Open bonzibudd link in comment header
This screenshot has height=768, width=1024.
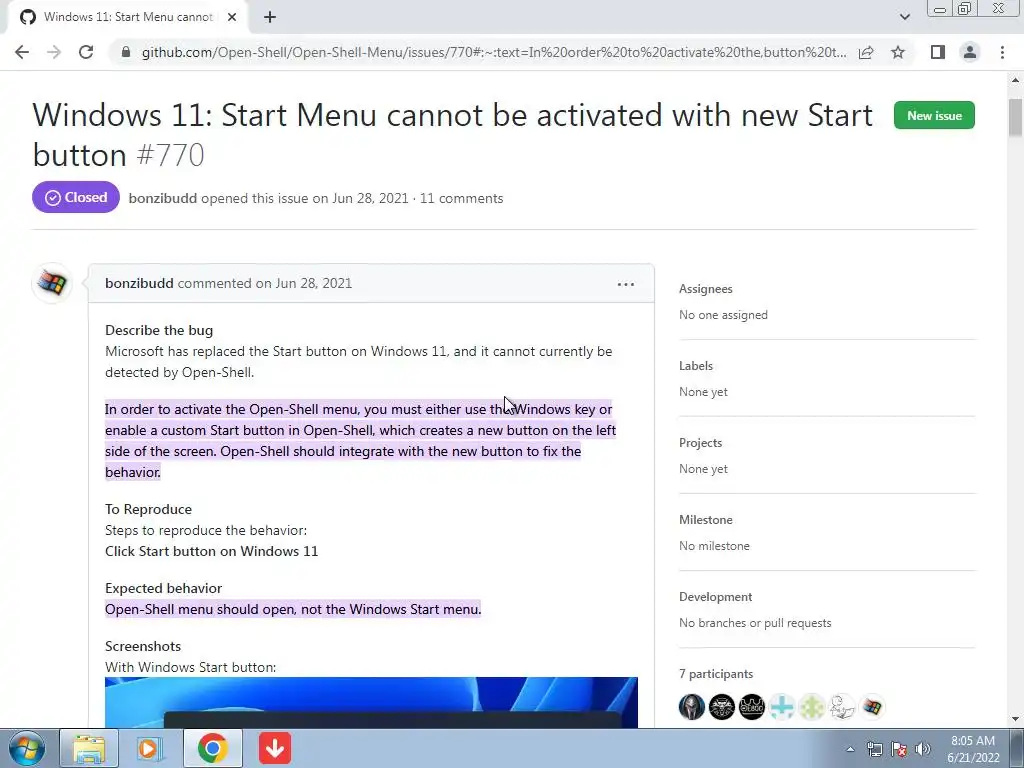(x=139, y=283)
